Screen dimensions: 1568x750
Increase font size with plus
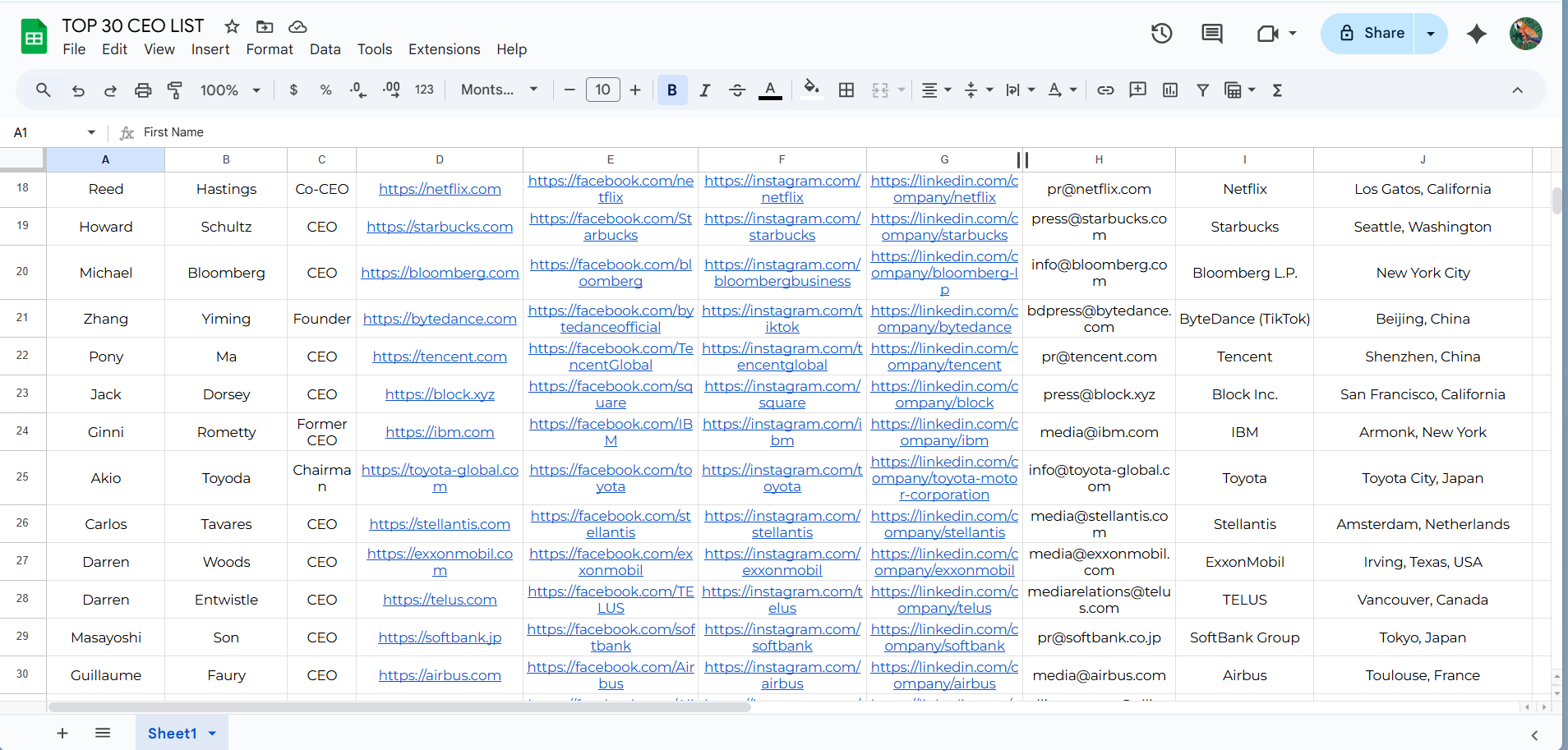click(x=635, y=90)
